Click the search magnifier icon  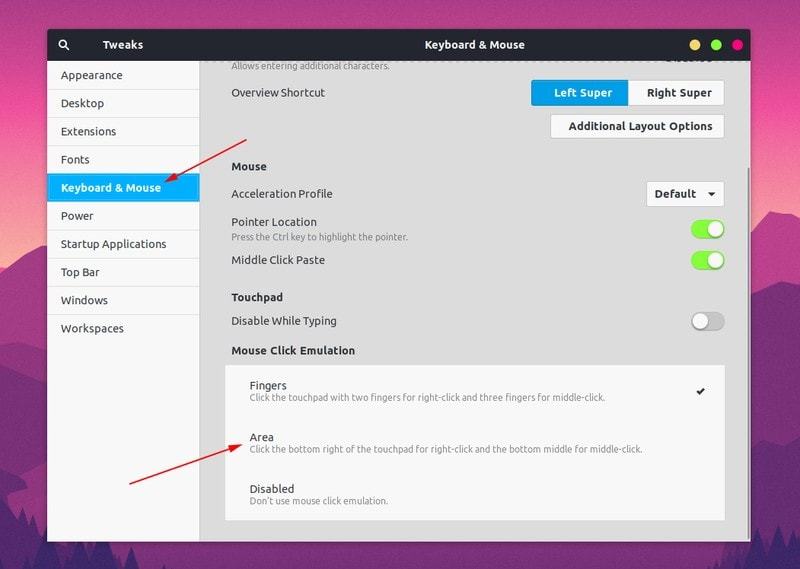click(64, 45)
